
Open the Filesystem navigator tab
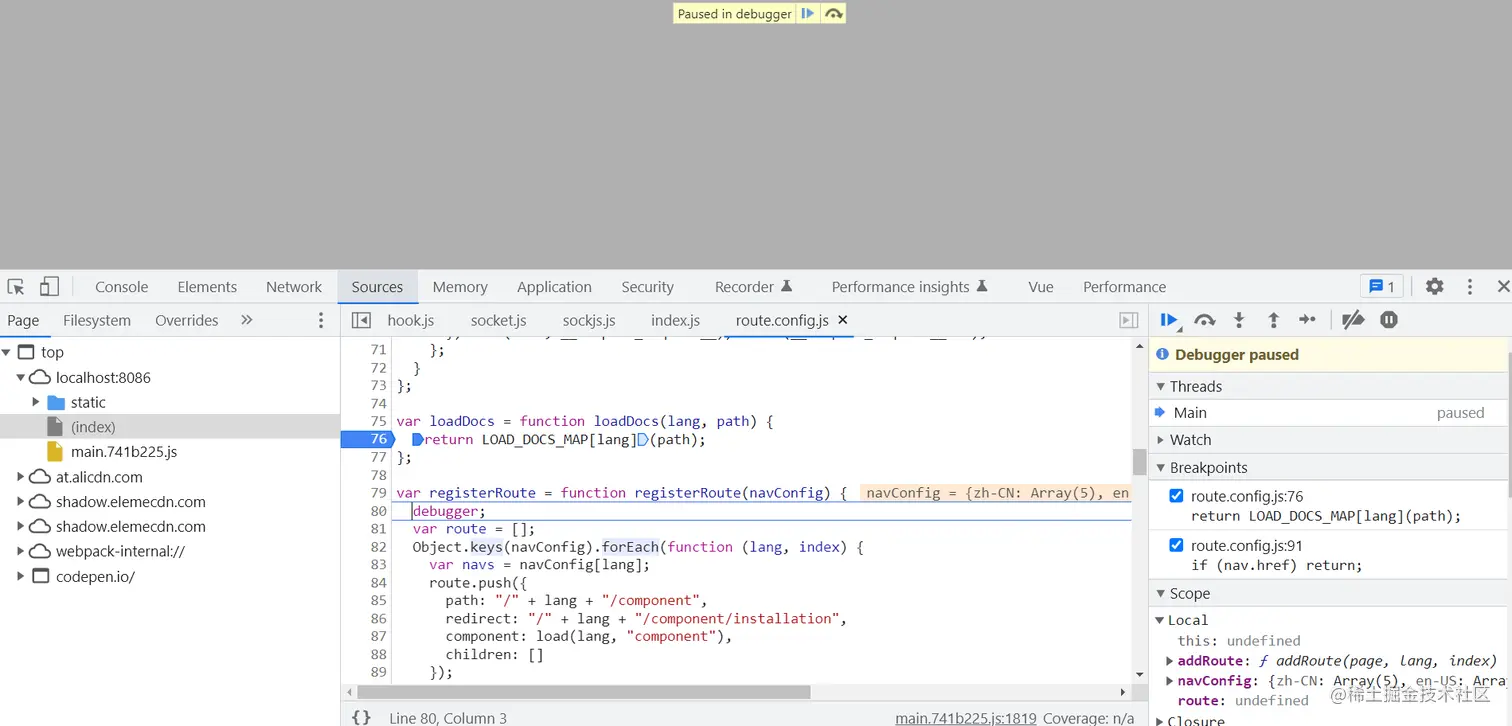tap(97, 320)
